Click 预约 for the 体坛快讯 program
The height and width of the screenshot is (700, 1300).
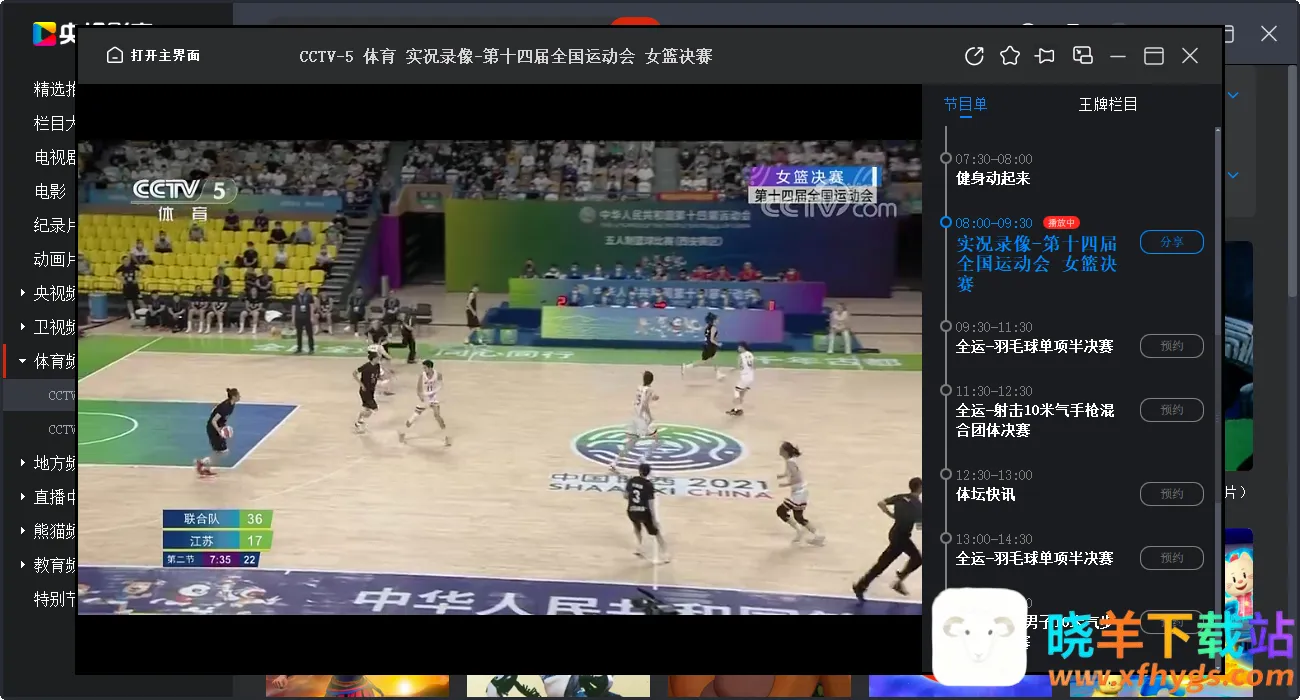[x=1171, y=494]
